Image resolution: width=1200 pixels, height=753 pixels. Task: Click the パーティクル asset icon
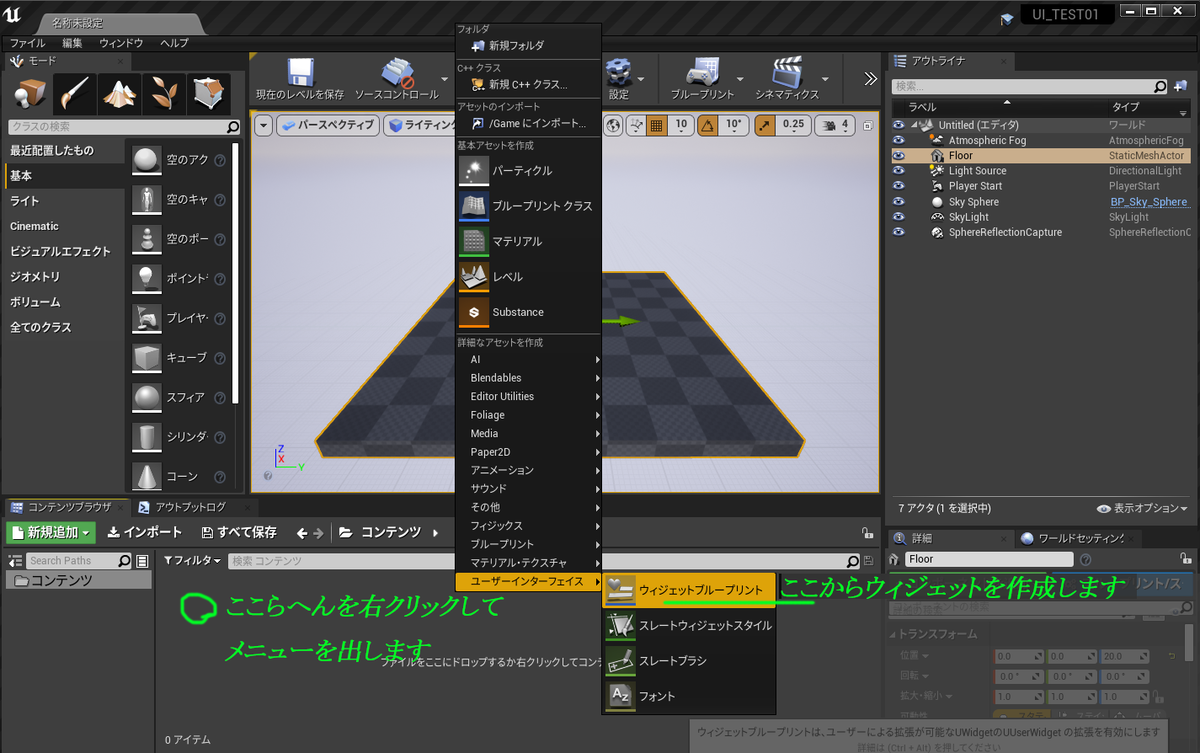tap(474, 171)
